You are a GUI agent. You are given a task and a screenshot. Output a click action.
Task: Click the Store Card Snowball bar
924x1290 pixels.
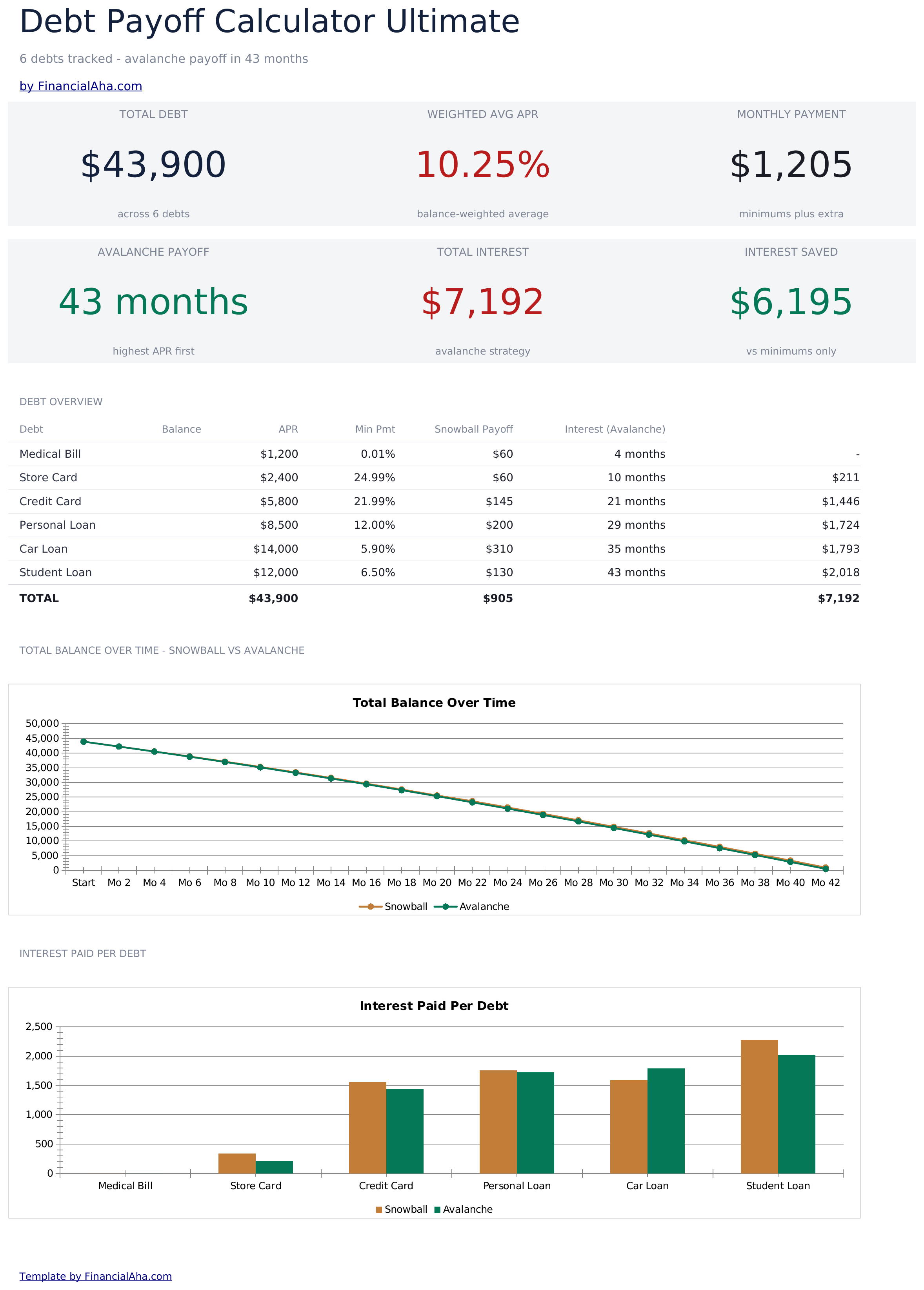(236, 1163)
